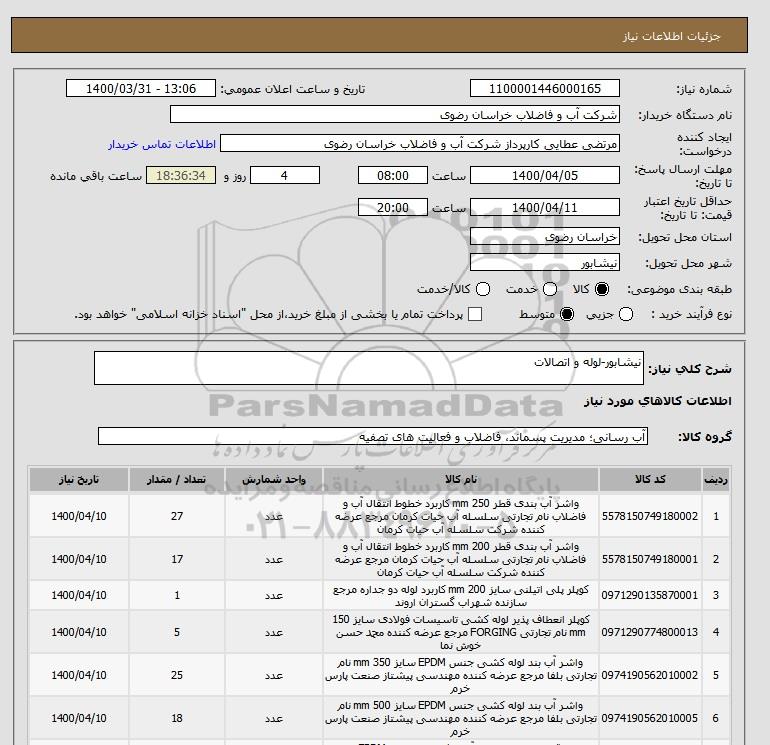770x745 pixels.
Task: Click the کد کالا column header
Action: [650, 479]
